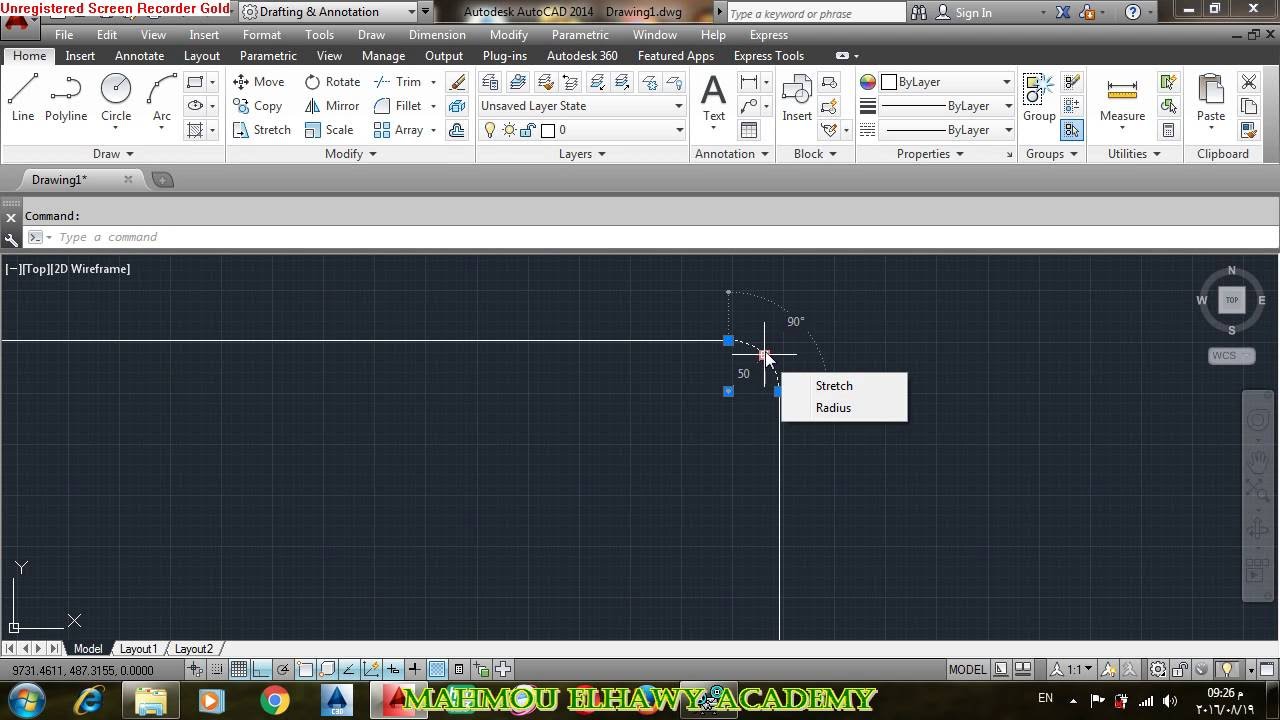The width and height of the screenshot is (1280, 720).
Task: Activate the Fillet command
Action: click(x=398, y=106)
